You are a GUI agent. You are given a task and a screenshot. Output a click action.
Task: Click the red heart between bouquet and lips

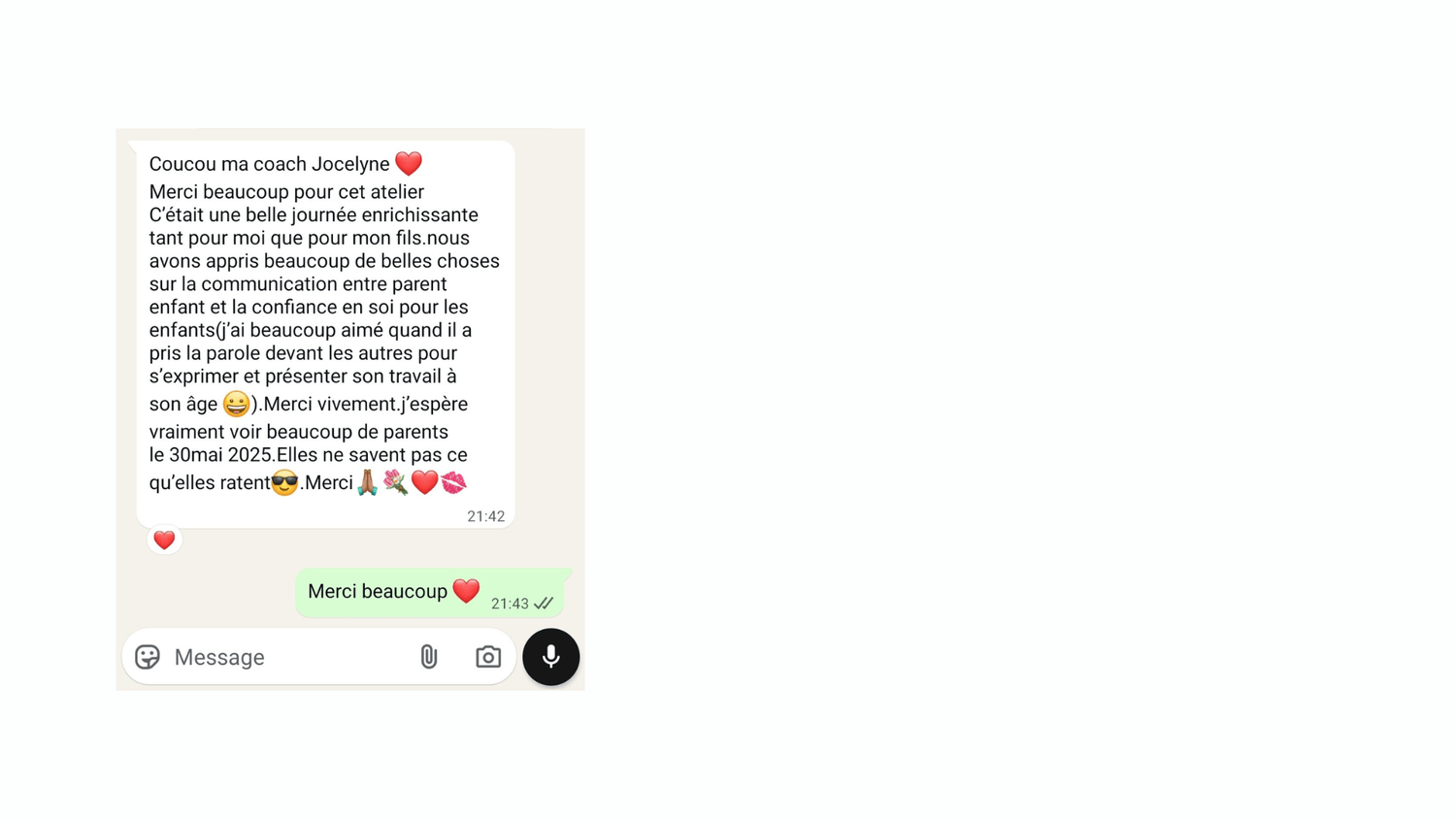coord(424,482)
